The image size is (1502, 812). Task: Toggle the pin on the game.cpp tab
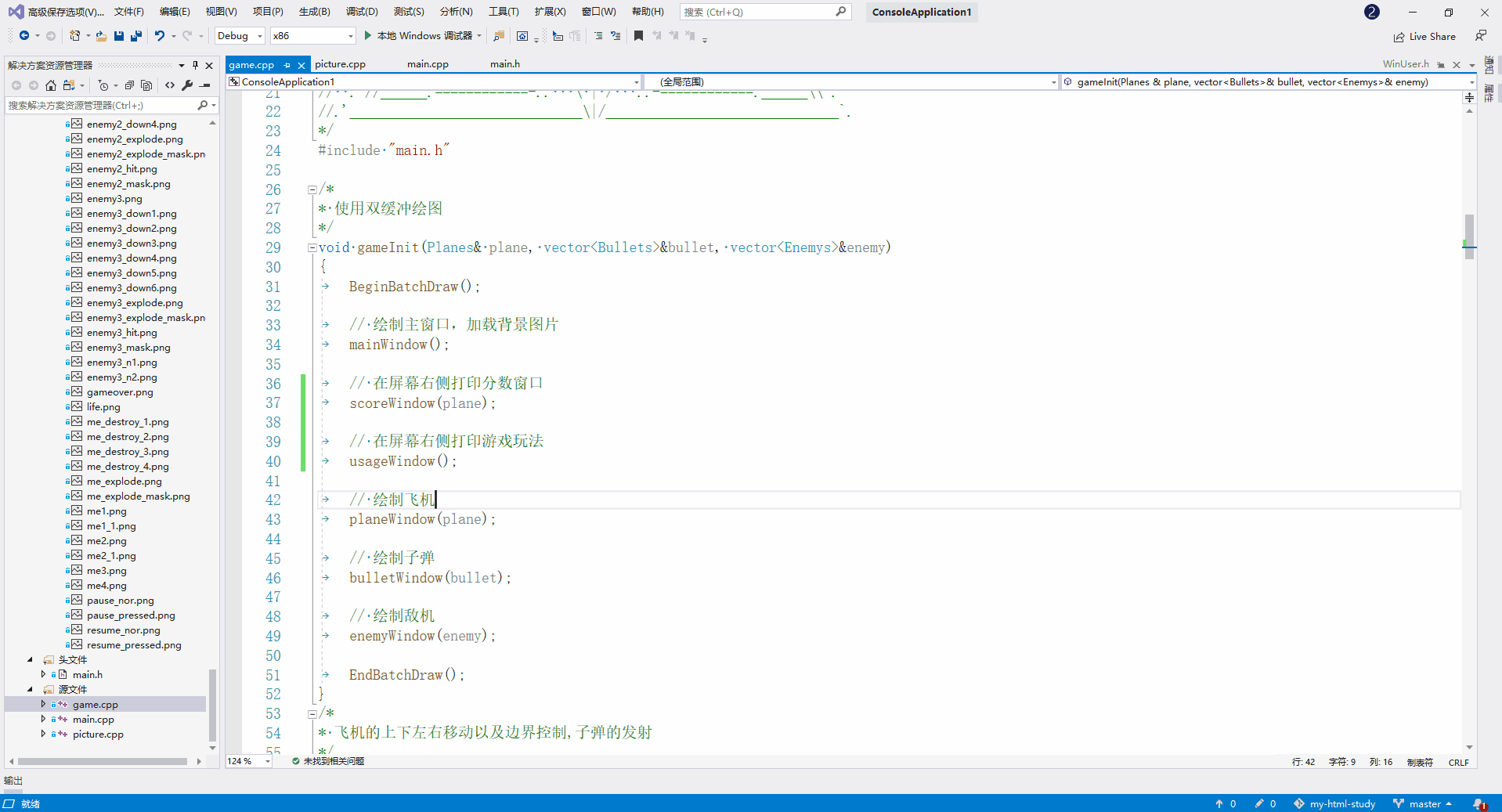pyautogui.click(x=287, y=65)
